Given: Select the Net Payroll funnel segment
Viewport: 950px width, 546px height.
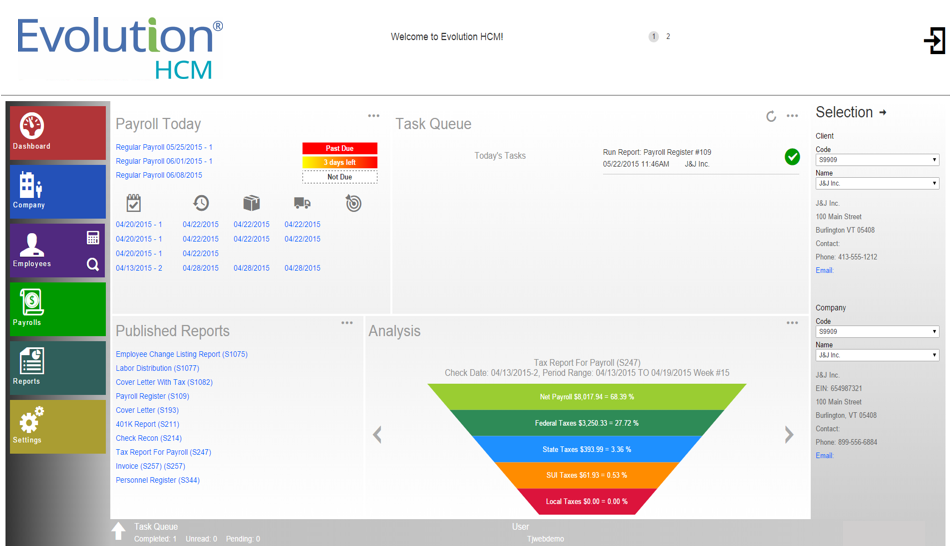Looking at the screenshot, I should pos(586,397).
